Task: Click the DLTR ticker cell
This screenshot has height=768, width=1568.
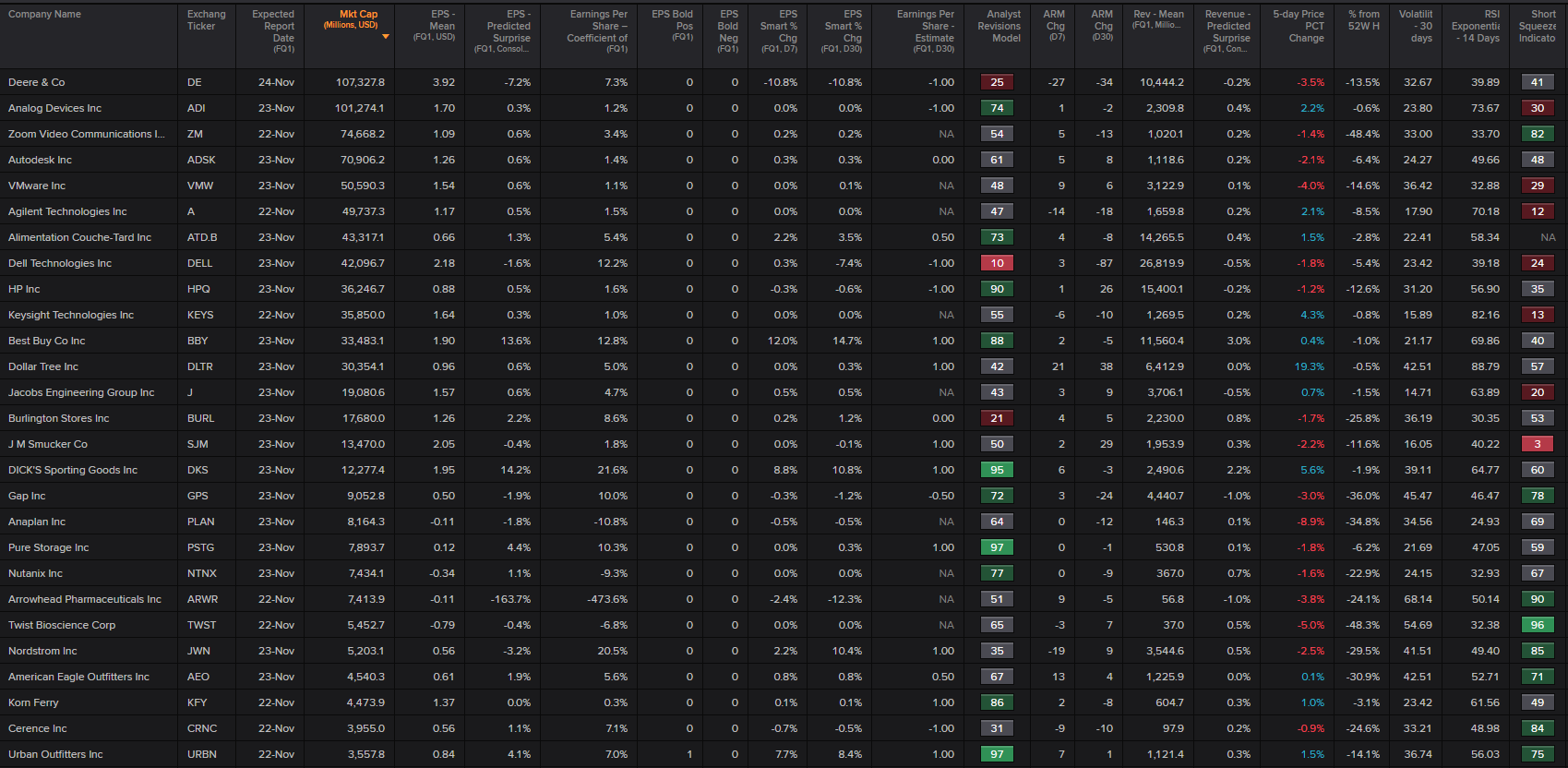Action: (200, 366)
